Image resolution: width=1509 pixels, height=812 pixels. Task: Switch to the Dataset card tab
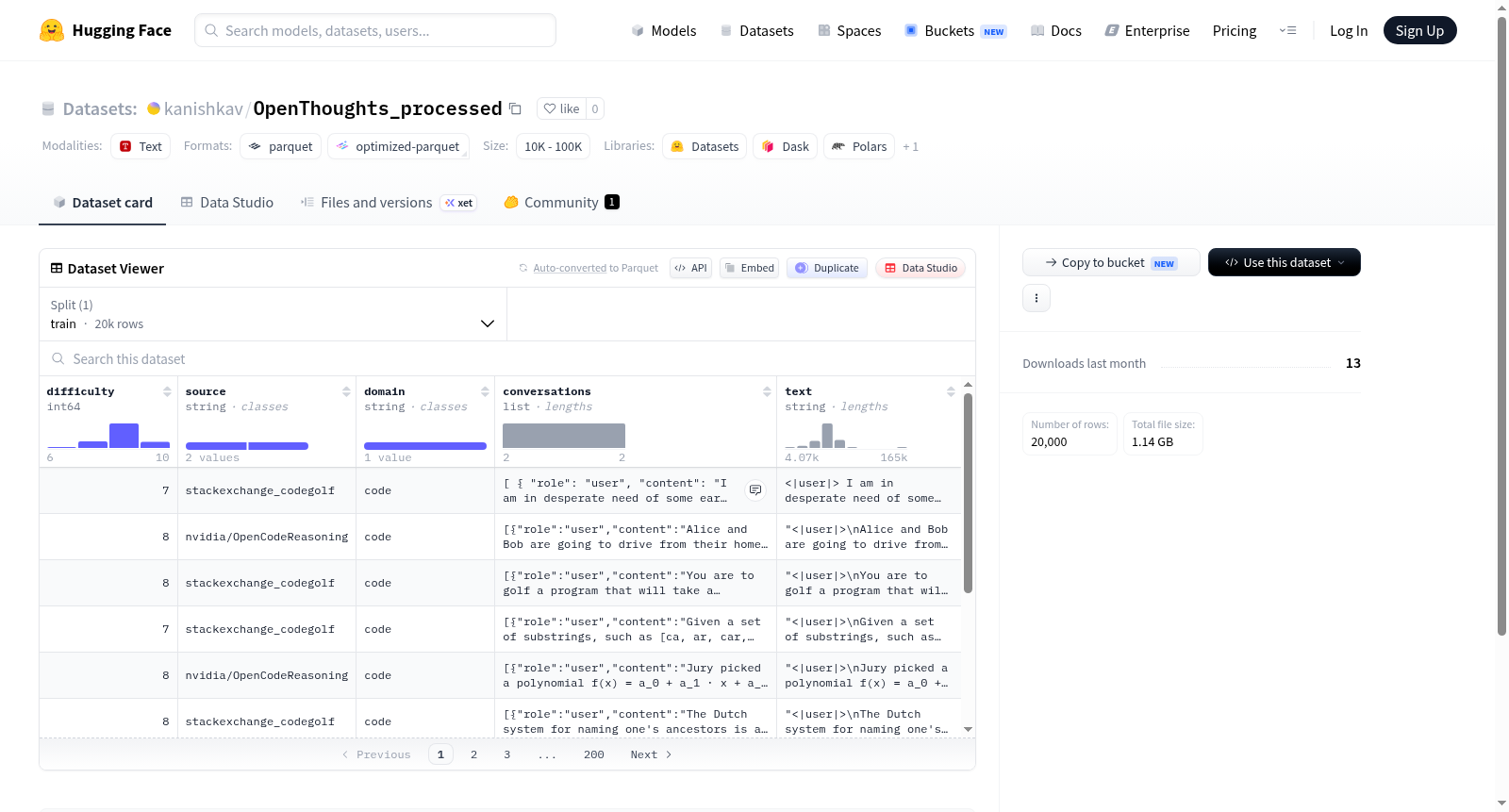coord(102,202)
